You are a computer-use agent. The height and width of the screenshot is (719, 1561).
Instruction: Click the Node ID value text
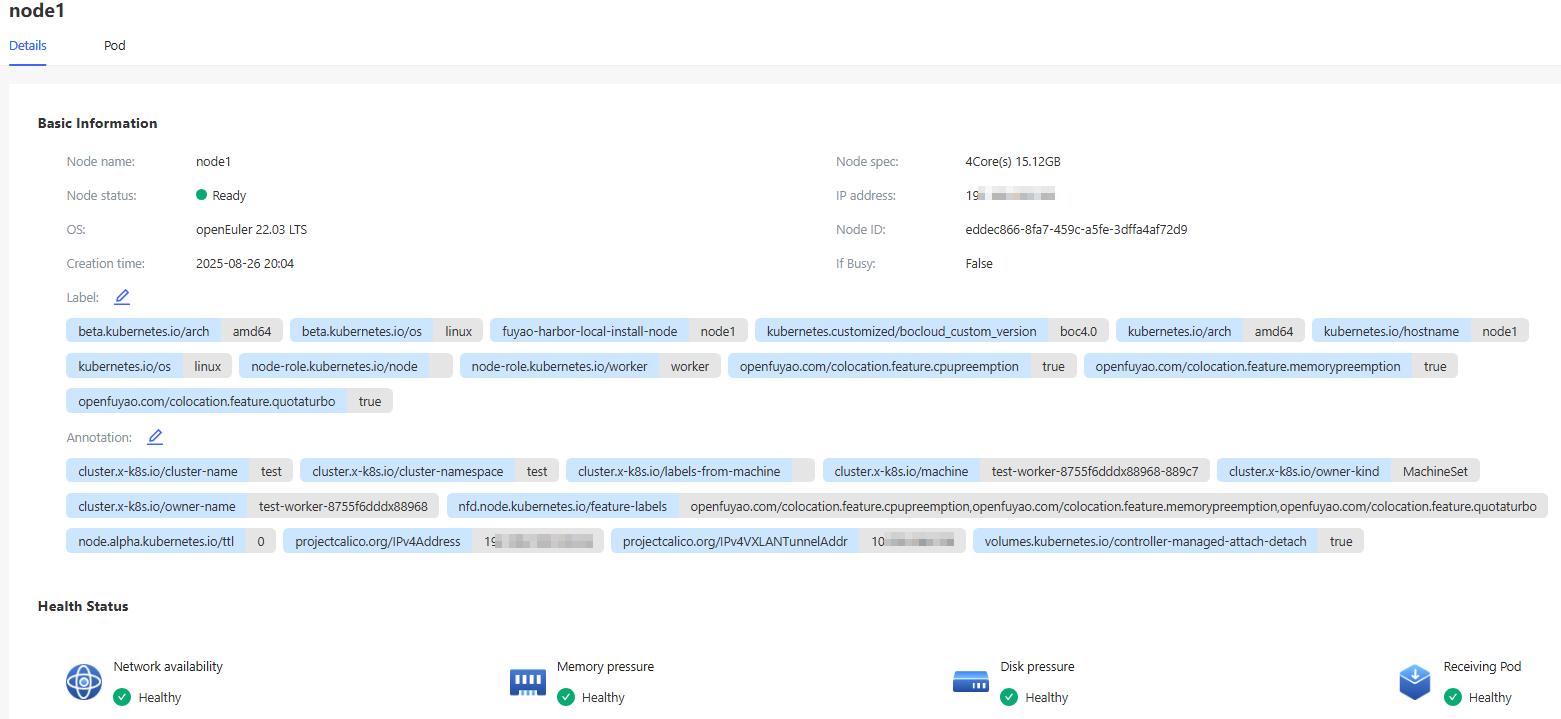tap(1069, 230)
